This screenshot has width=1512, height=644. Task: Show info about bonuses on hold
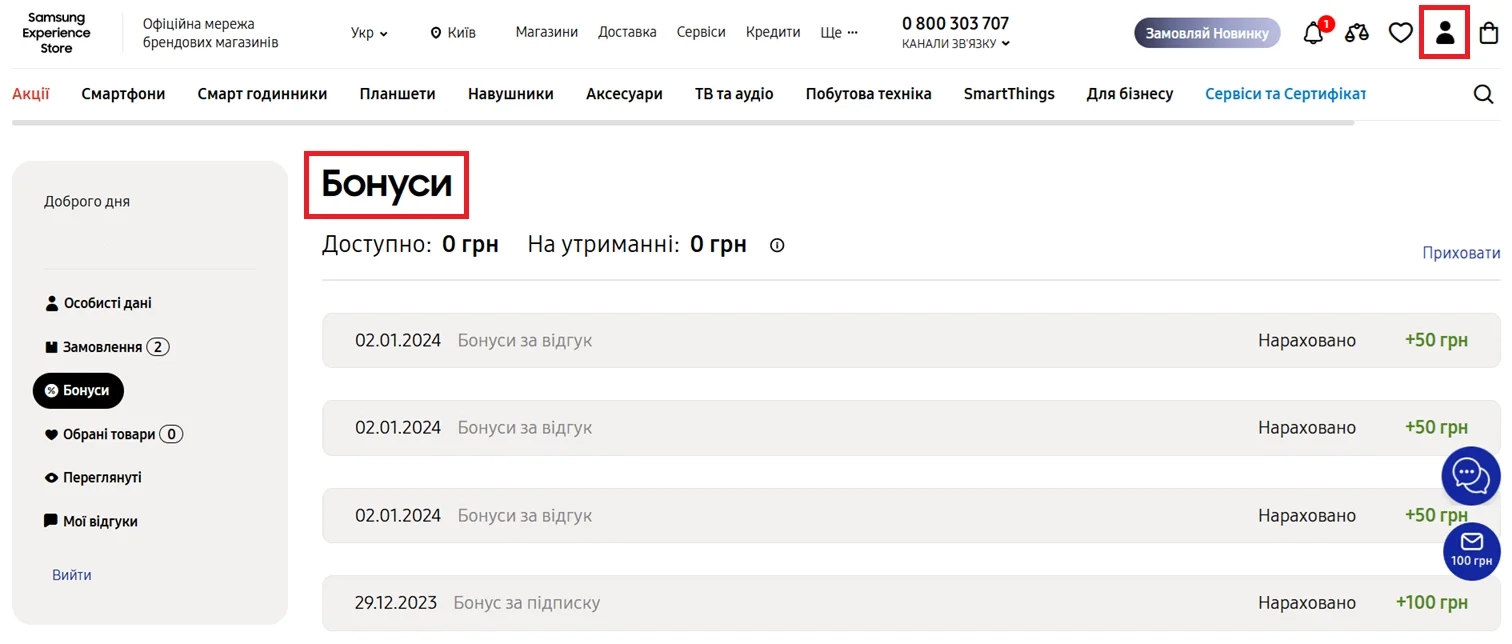point(777,245)
